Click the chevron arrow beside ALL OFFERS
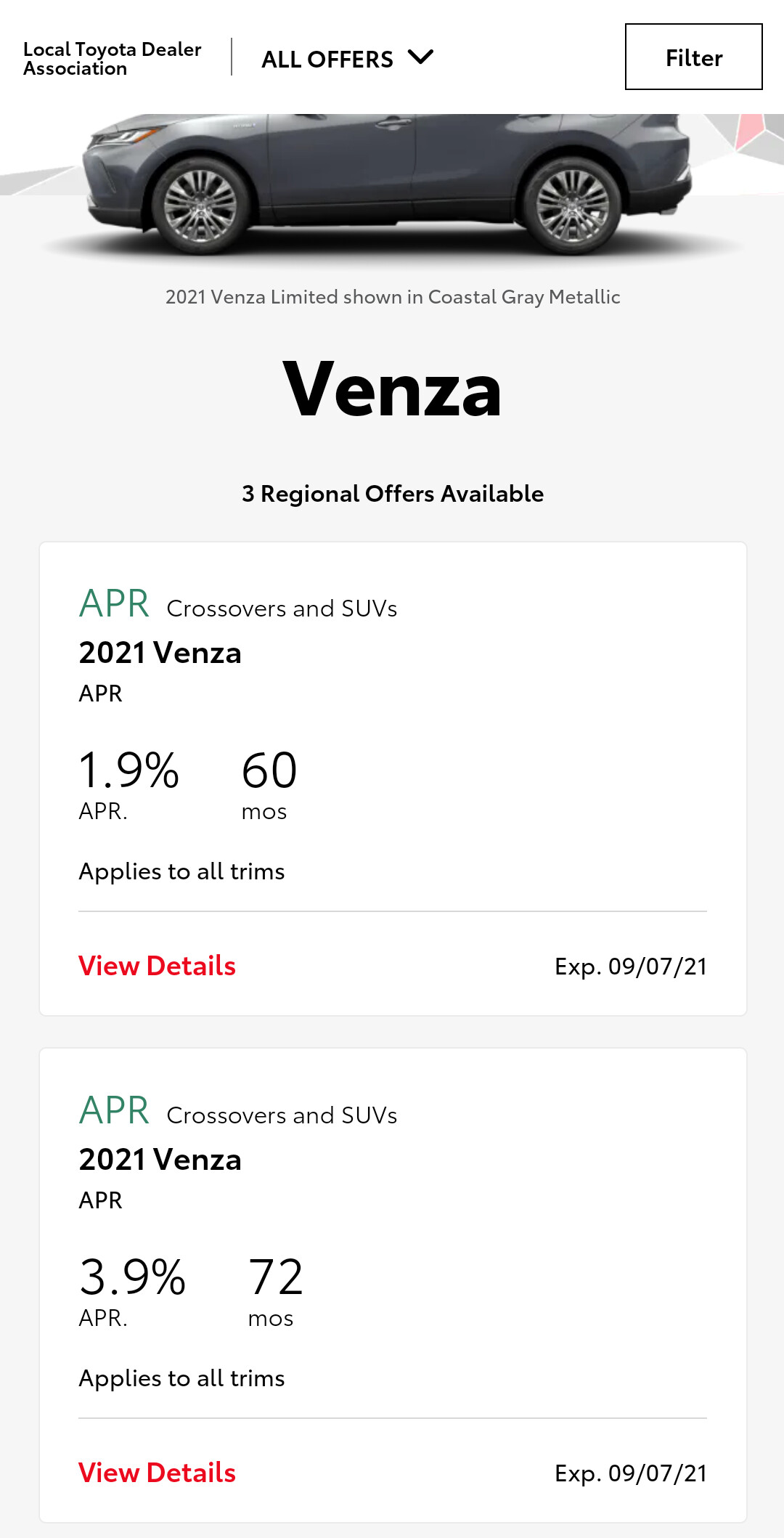This screenshot has height=1538, width=784. pyautogui.click(x=420, y=57)
